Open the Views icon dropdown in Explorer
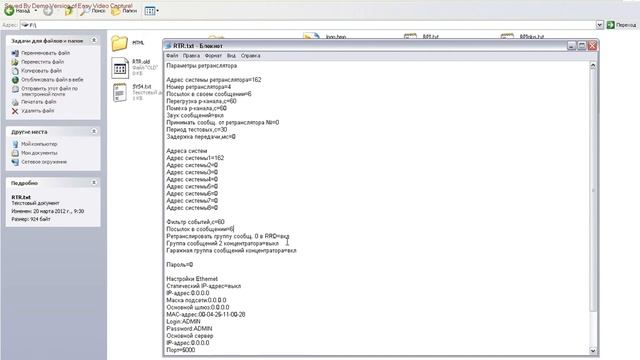This screenshot has height=360, width=640. click(151, 11)
